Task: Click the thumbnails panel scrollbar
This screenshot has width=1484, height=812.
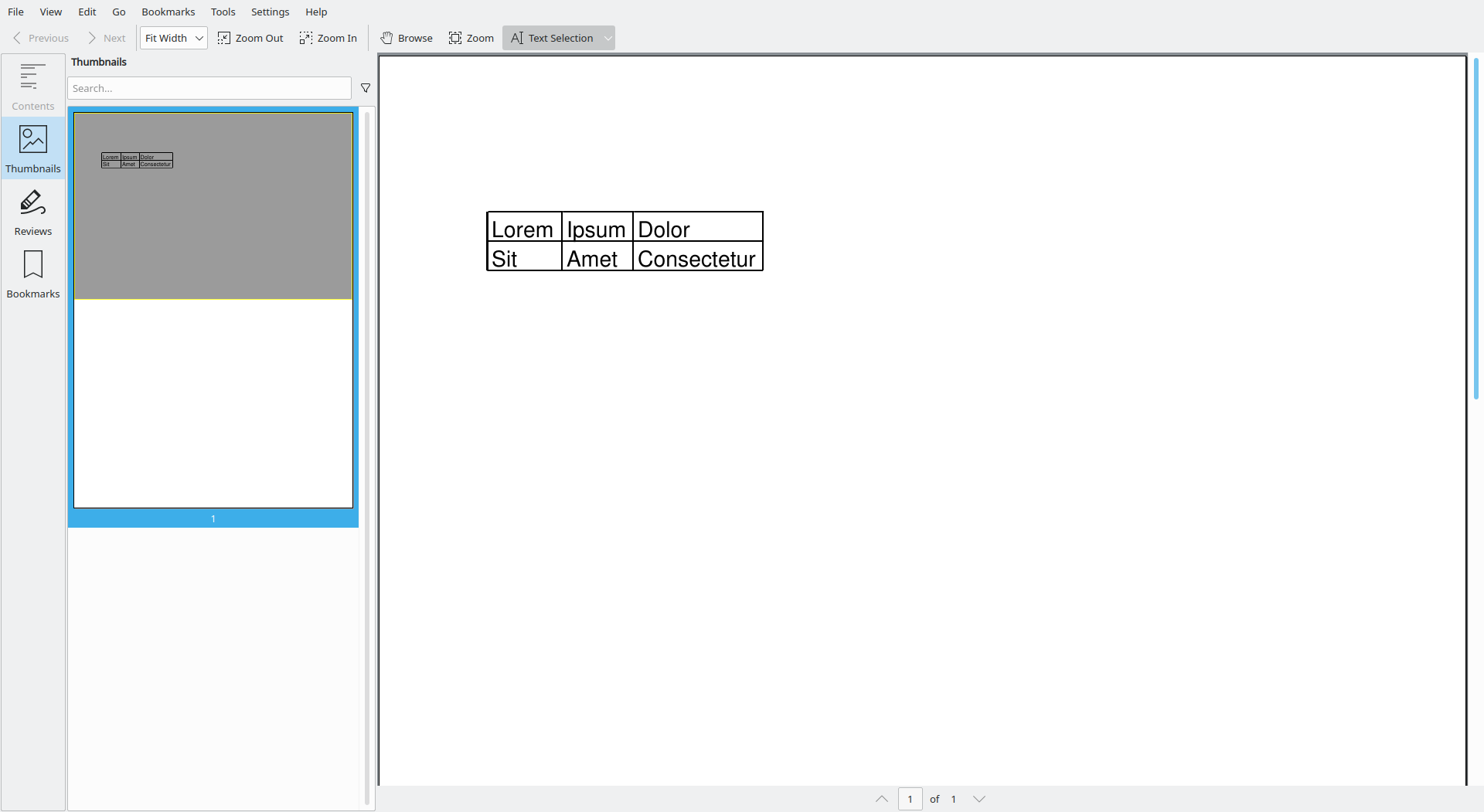Action: [x=367, y=458]
